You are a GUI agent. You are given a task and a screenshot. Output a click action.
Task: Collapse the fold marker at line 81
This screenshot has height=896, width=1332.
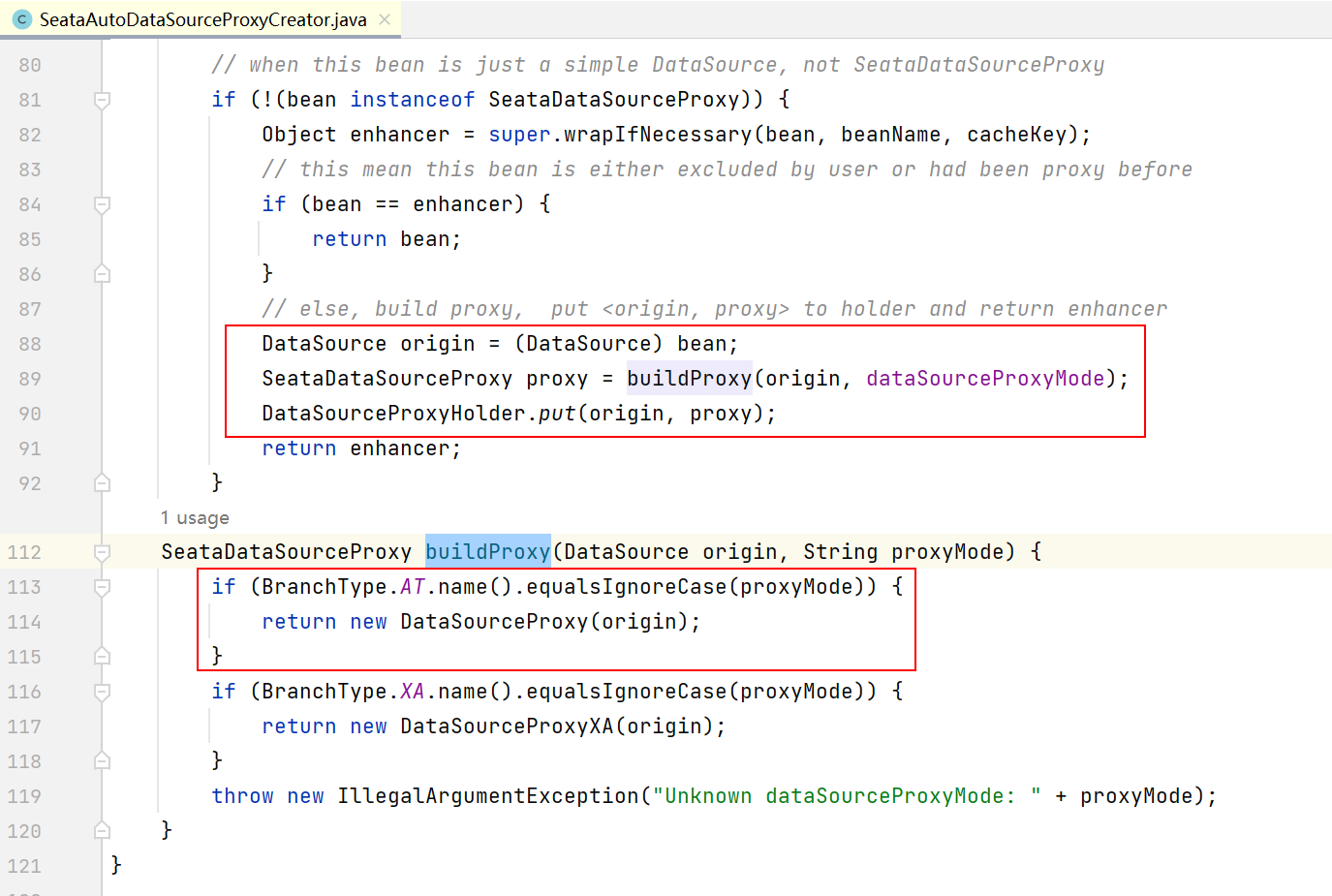pos(102,100)
